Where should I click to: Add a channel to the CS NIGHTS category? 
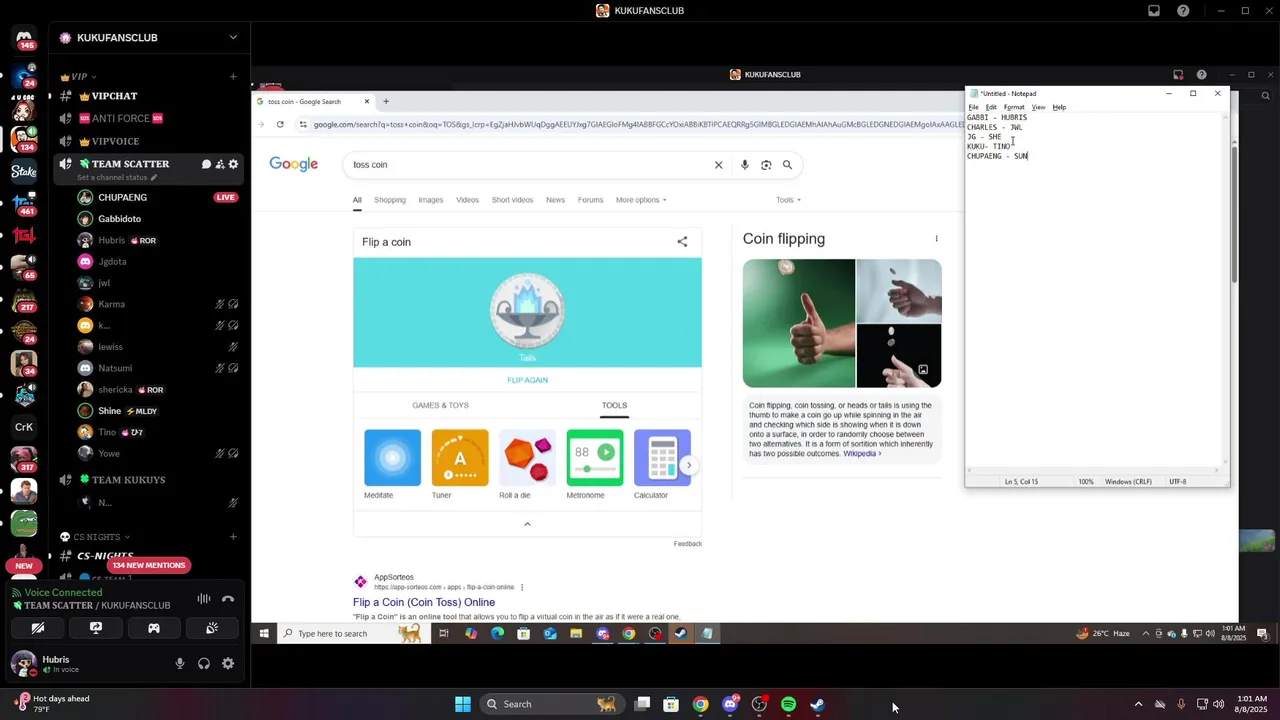[233, 537]
